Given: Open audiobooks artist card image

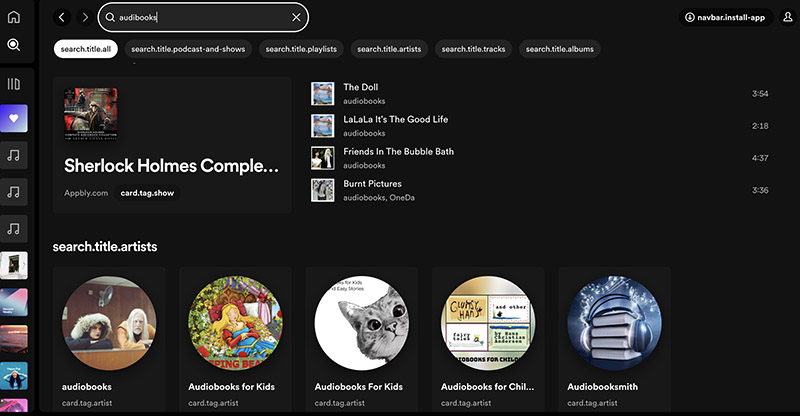Looking at the screenshot, I should (x=109, y=323).
